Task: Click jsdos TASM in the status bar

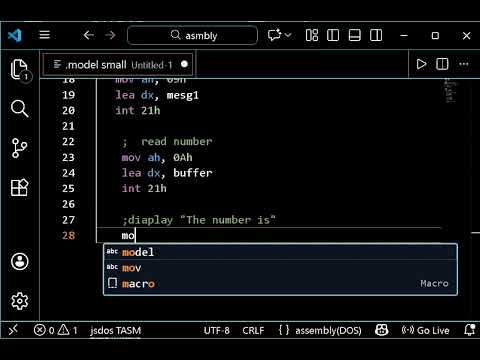Action: point(115,330)
